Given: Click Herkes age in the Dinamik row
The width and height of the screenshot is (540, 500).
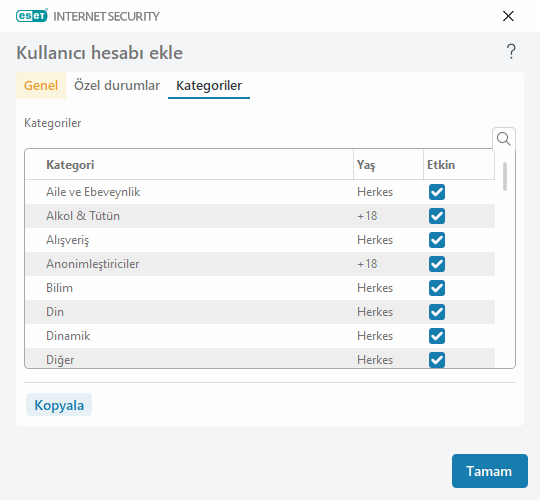Looking at the screenshot, I should [x=375, y=336].
